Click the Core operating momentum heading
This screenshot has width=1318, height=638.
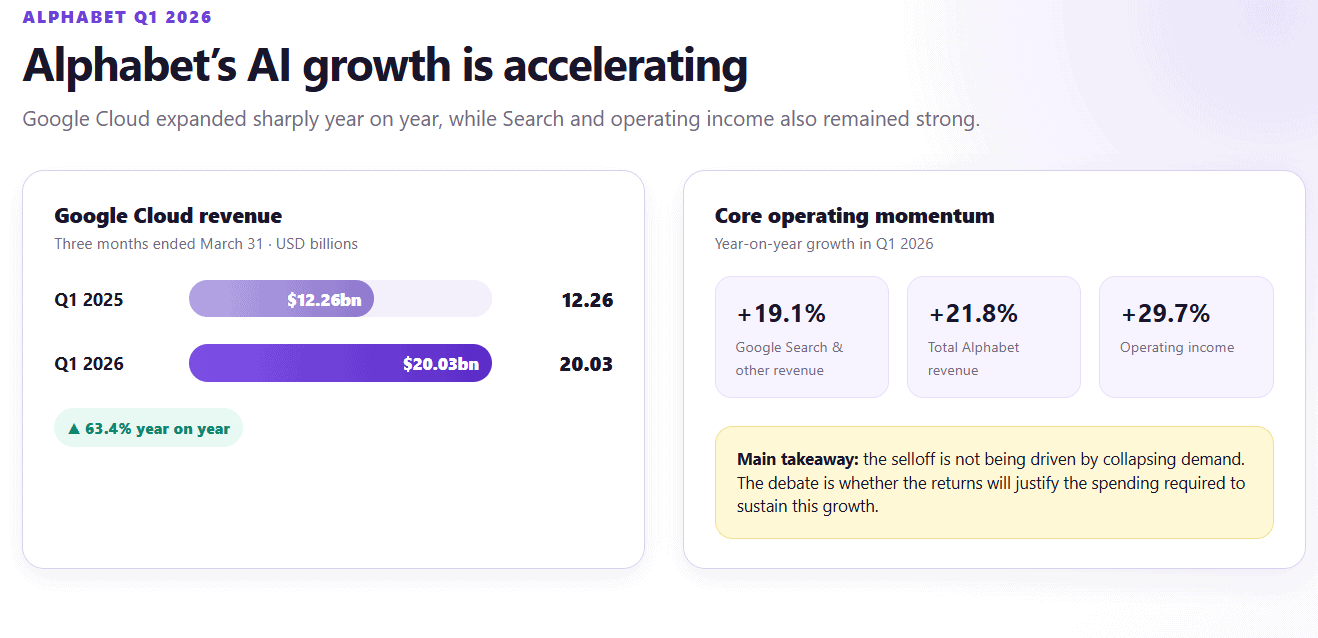(854, 216)
